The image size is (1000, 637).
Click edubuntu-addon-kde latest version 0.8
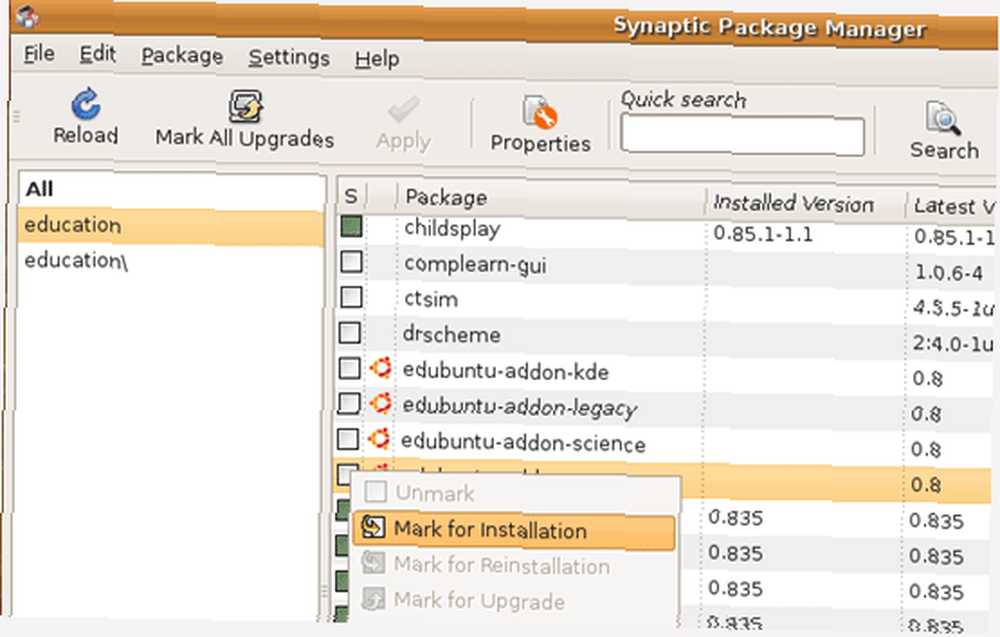[x=927, y=379]
